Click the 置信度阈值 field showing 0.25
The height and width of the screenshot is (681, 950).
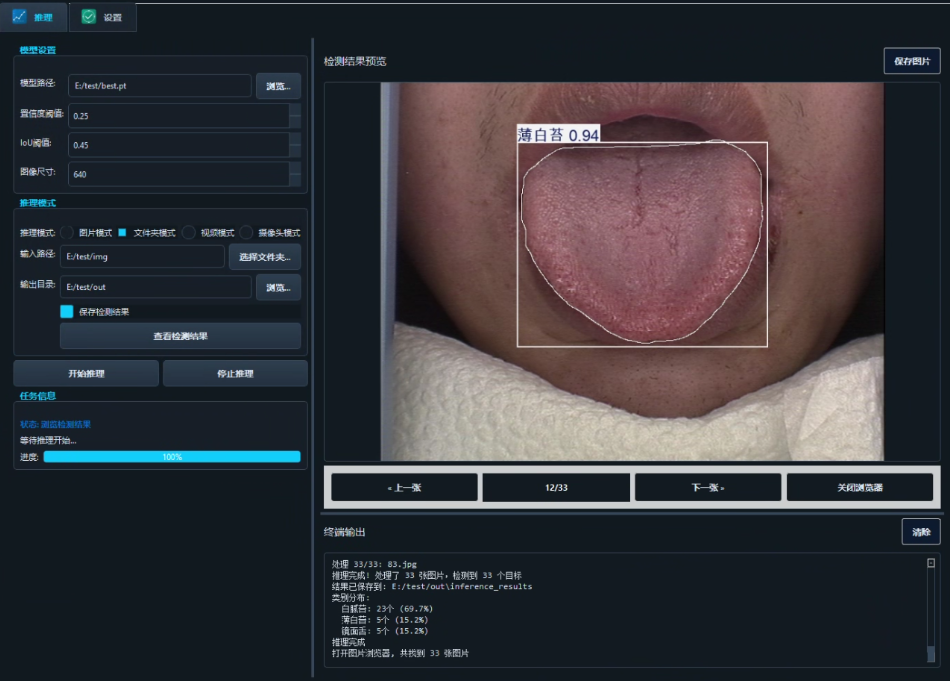tap(179, 115)
